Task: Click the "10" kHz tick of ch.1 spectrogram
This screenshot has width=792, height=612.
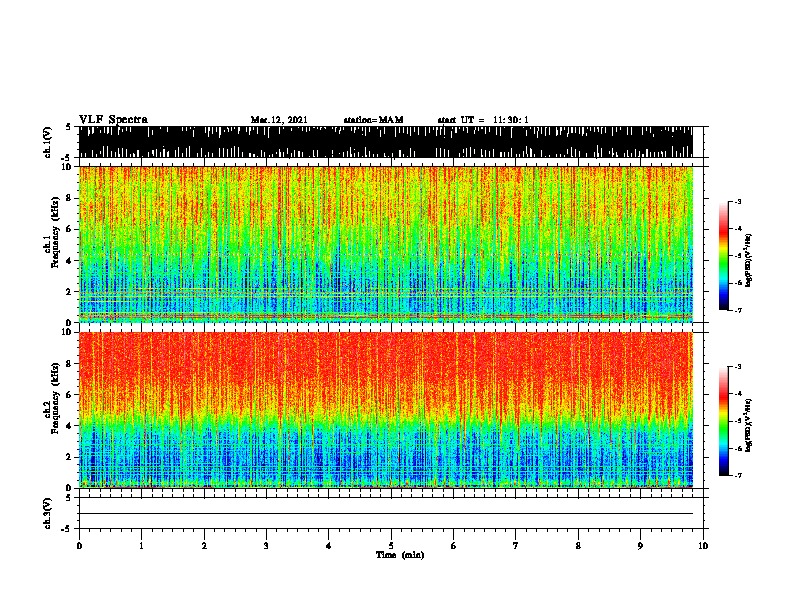Action: (x=68, y=167)
